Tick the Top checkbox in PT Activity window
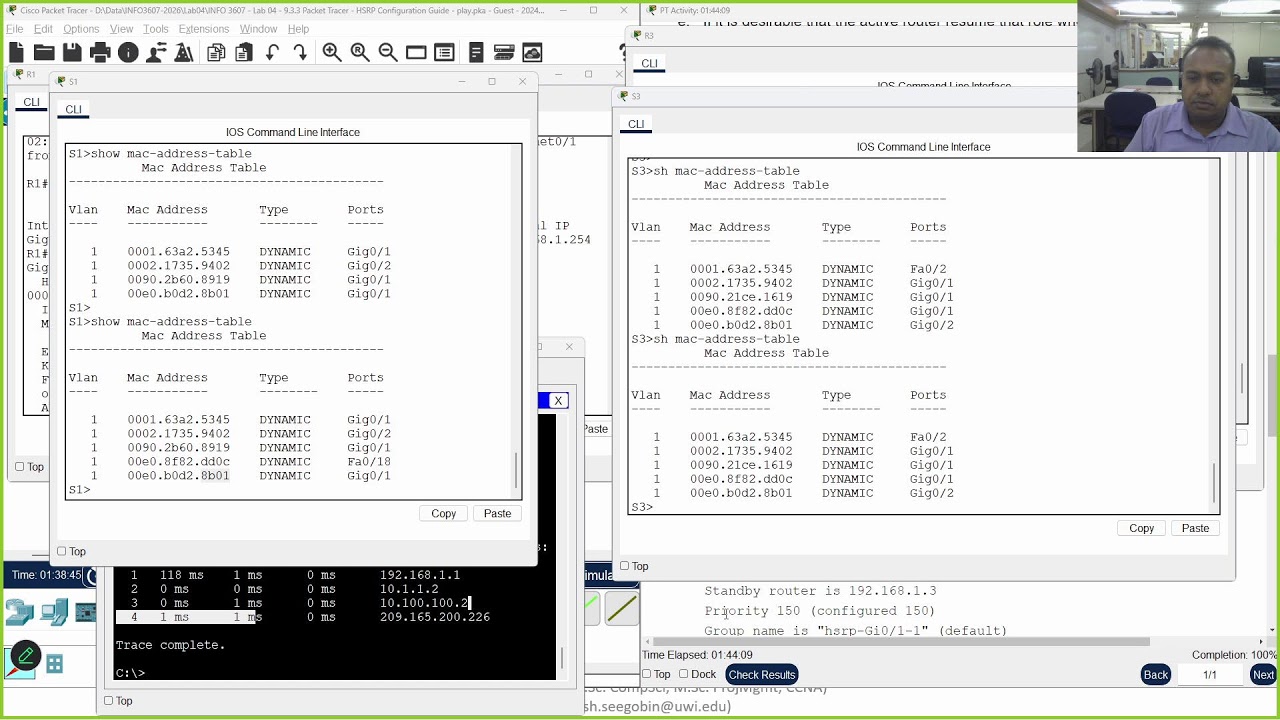 click(x=647, y=674)
